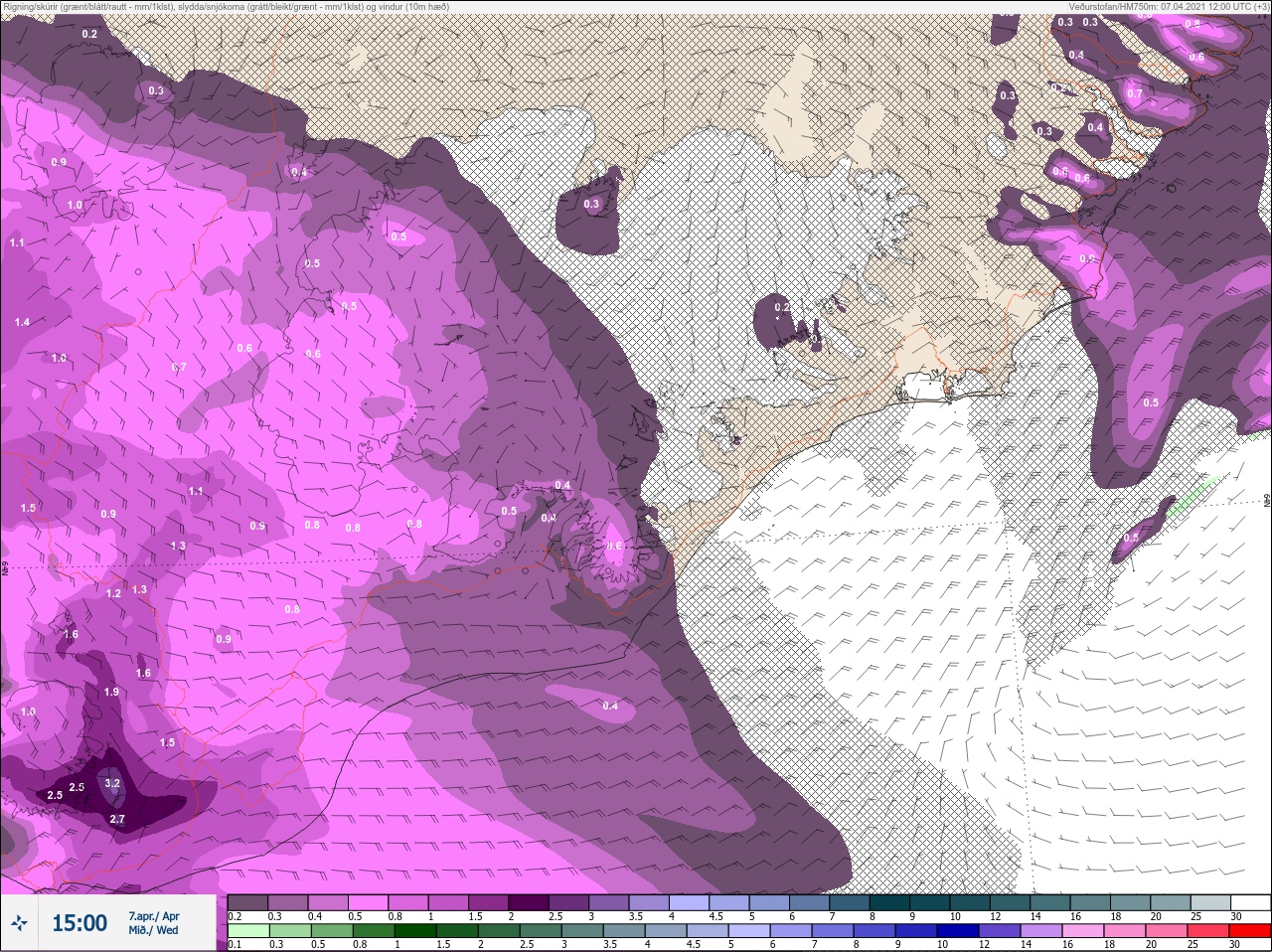This screenshot has width=1272, height=952.
Task: Click the 'Mið./ Wed' weekday label
Action: (x=154, y=930)
